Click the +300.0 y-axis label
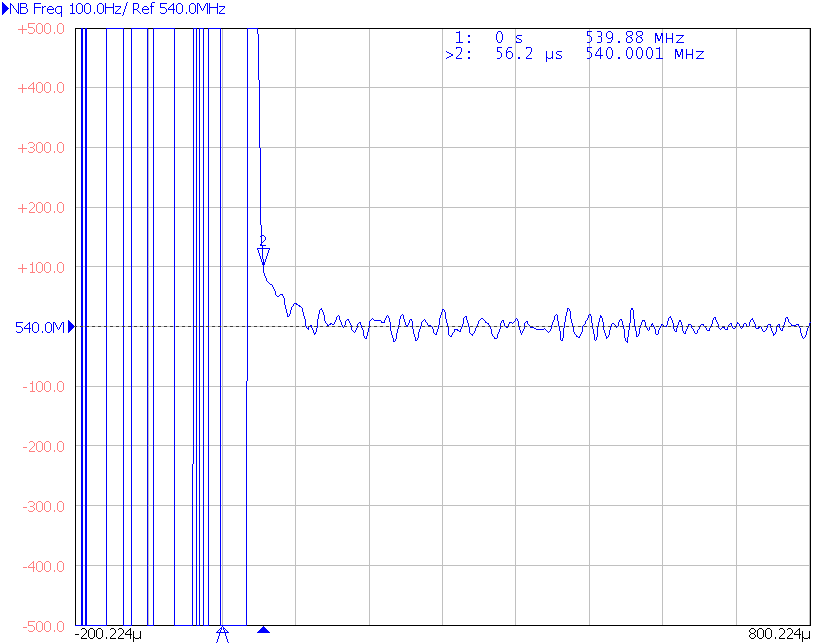The height and width of the screenshot is (643, 819). (41, 148)
